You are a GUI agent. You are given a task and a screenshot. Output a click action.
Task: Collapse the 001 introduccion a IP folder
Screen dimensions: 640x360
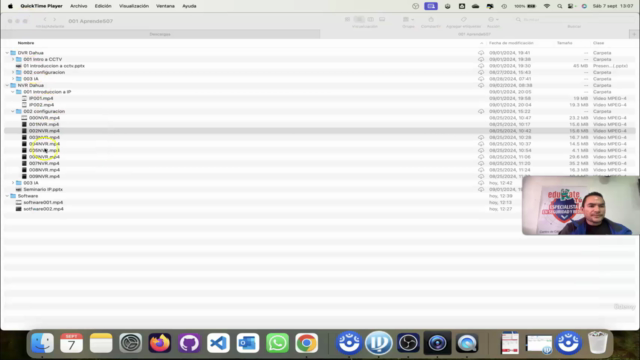13,92
